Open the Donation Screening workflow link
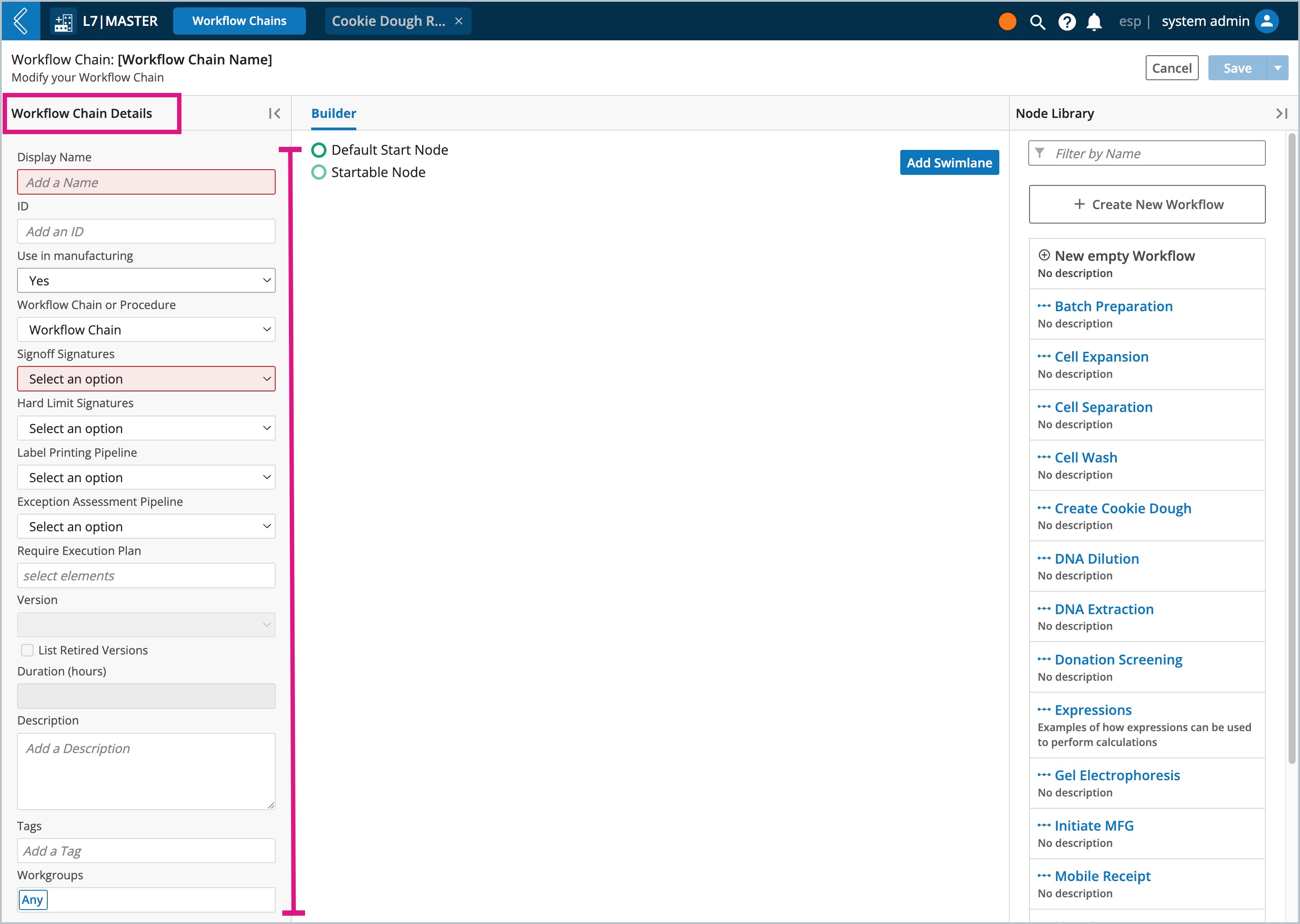This screenshot has width=1300, height=924. [1118, 659]
